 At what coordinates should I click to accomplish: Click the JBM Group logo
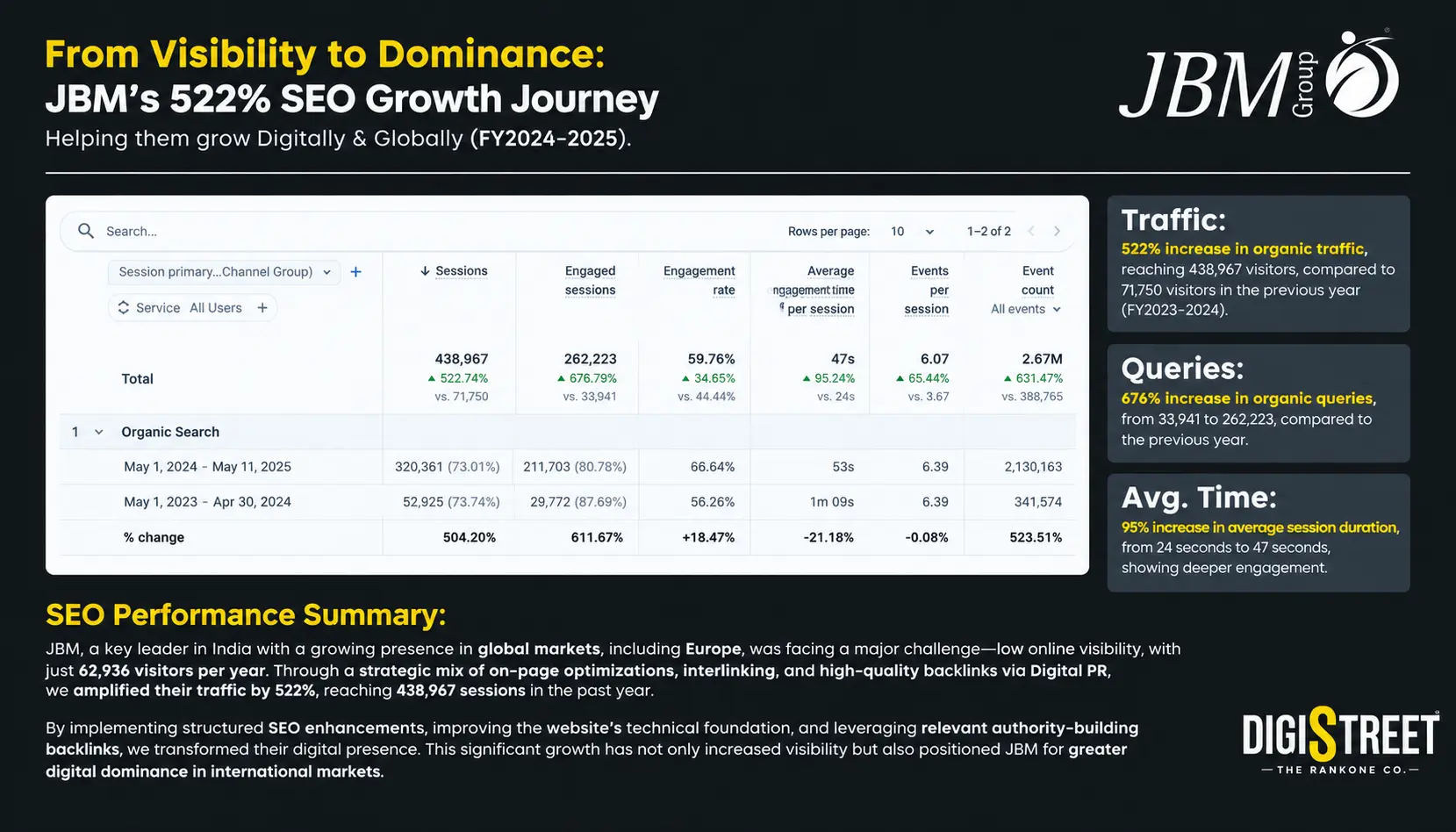pyautogui.click(x=1259, y=75)
